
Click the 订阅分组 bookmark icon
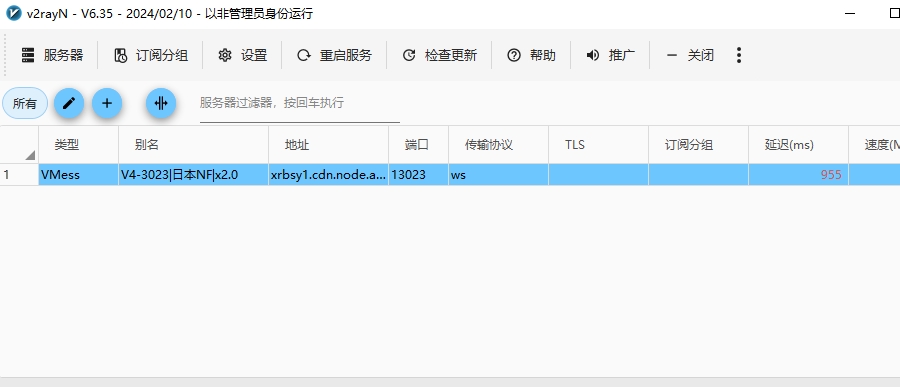point(121,55)
